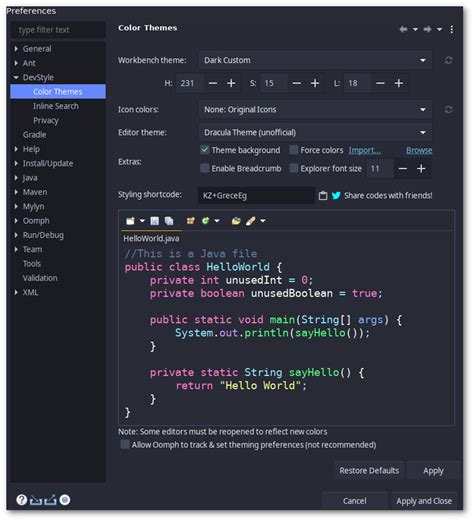Uncheck the Theme background checkbox
The image size is (474, 521).
204,150
